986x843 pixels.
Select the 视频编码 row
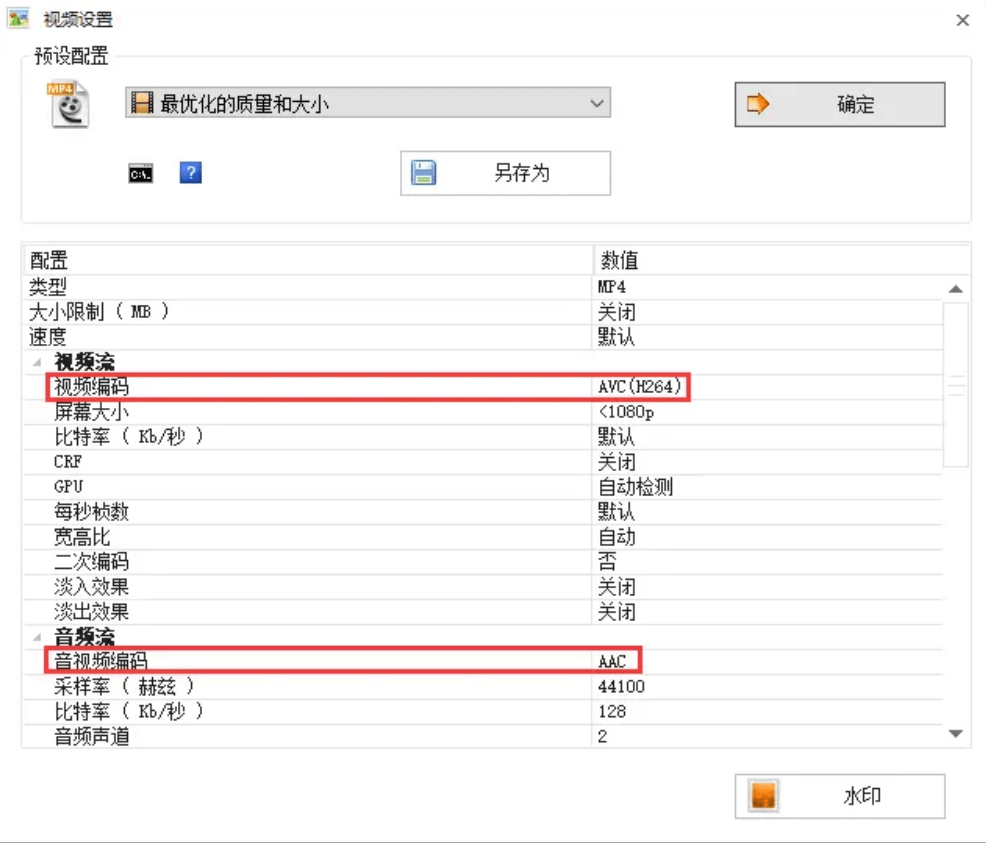point(483,387)
